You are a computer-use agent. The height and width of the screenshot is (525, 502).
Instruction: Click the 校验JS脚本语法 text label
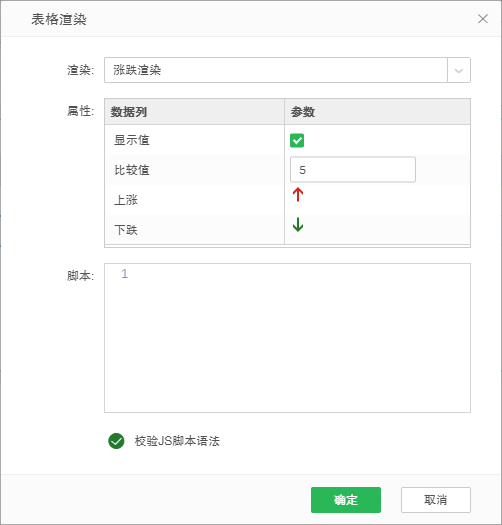point(177,441)
